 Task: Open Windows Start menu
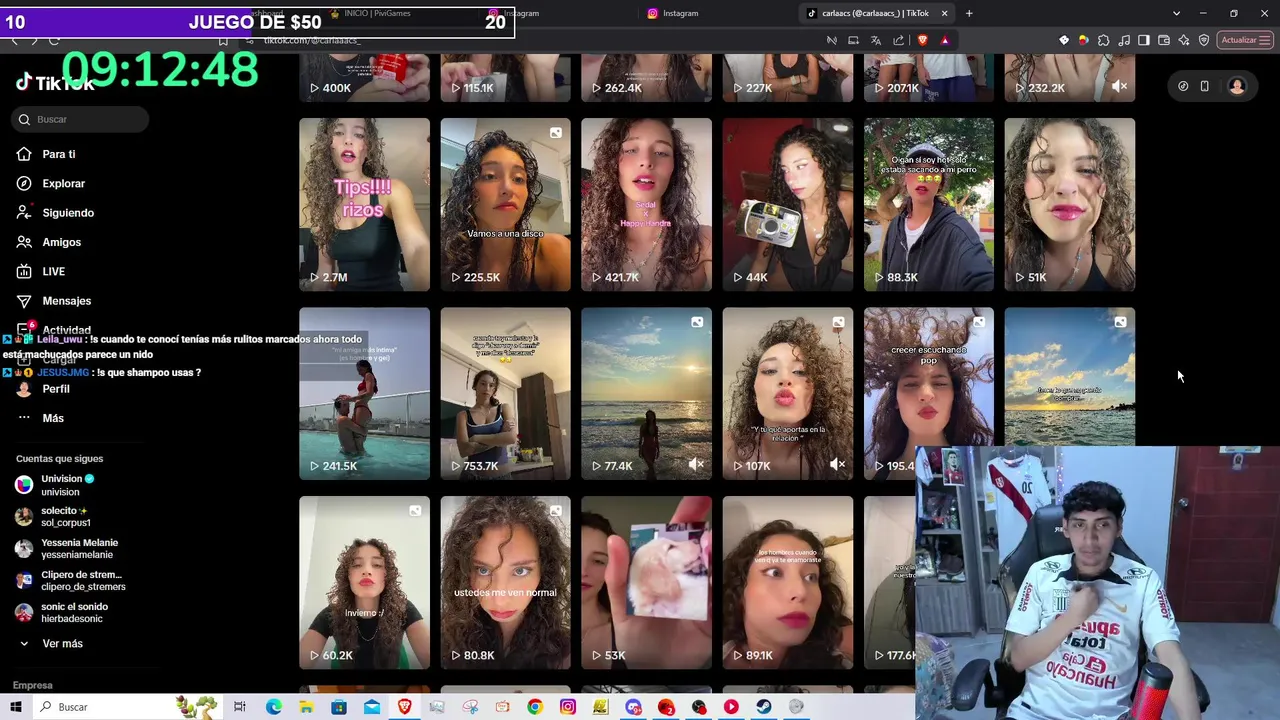pos(16,707)
